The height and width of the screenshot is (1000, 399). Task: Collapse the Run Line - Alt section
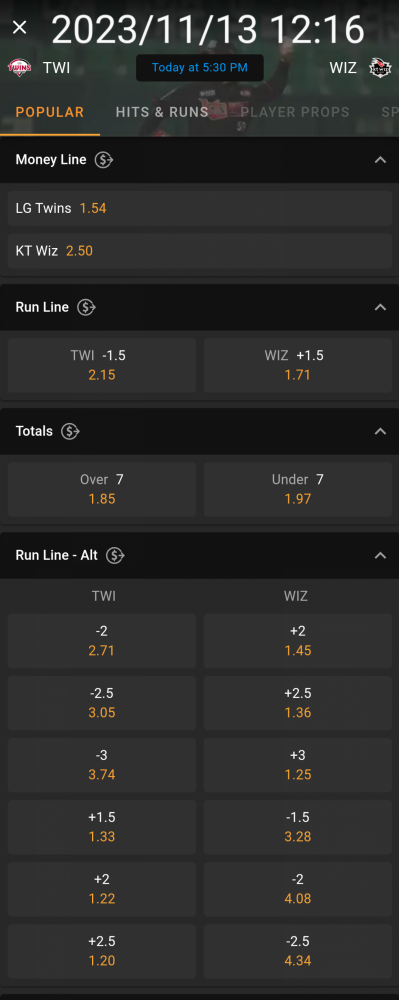[381, 555]
